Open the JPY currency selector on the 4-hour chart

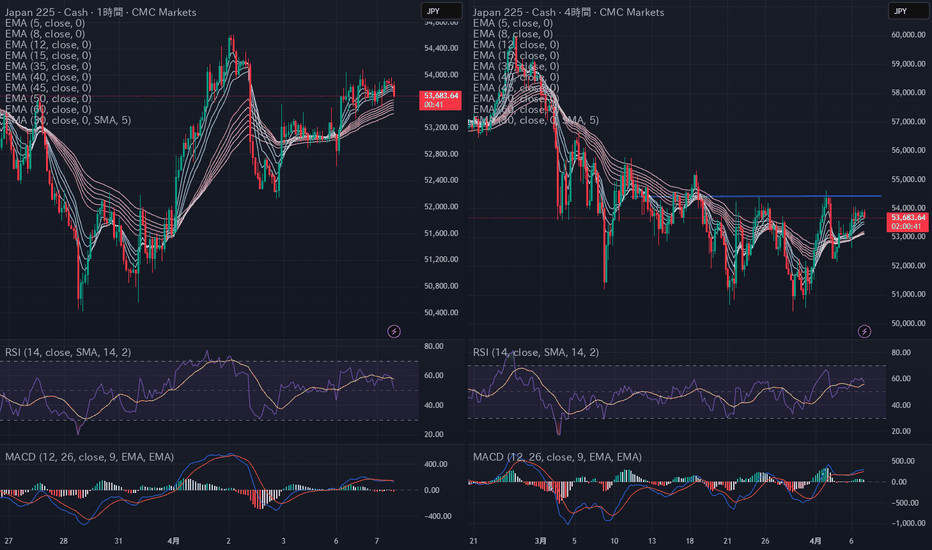click(902, 12)
